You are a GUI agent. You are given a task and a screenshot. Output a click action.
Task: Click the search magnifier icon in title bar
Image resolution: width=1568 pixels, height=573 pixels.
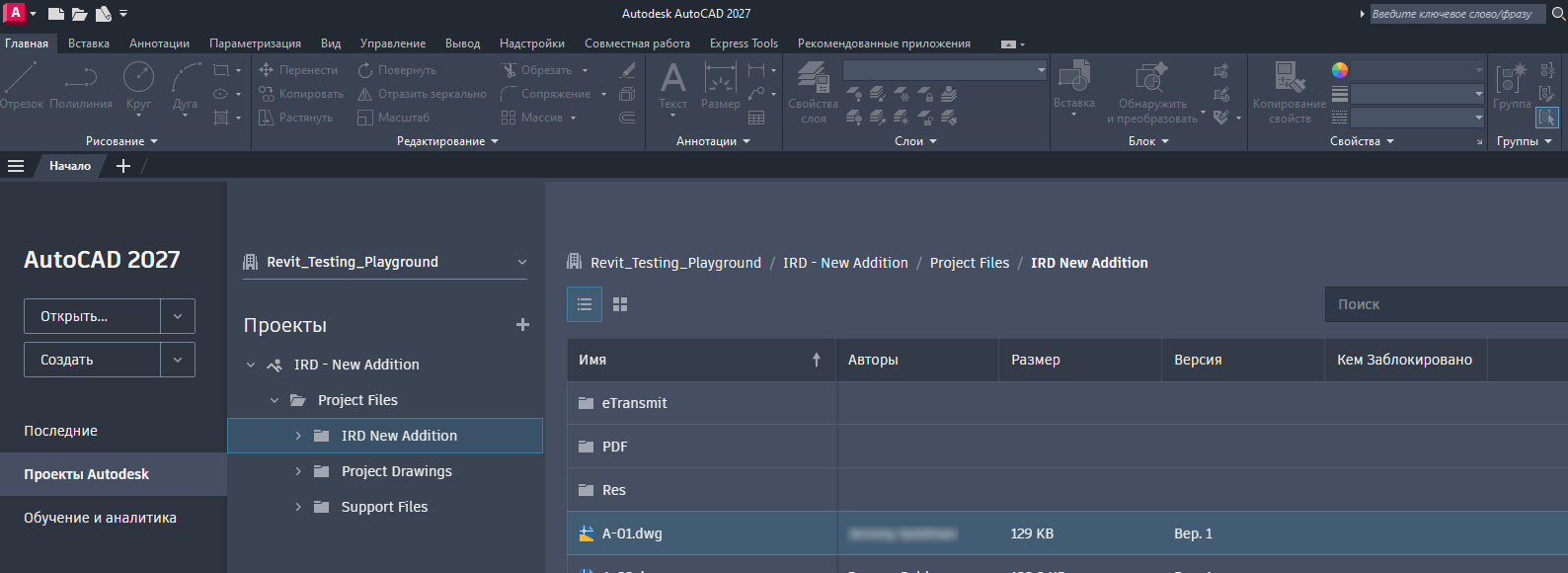1559,14
